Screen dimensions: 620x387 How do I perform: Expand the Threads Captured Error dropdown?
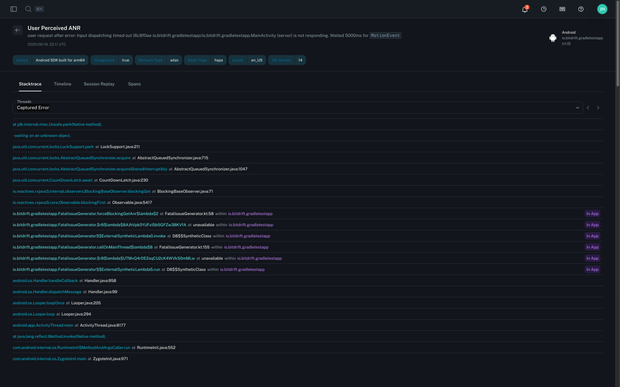pos(298,108)
